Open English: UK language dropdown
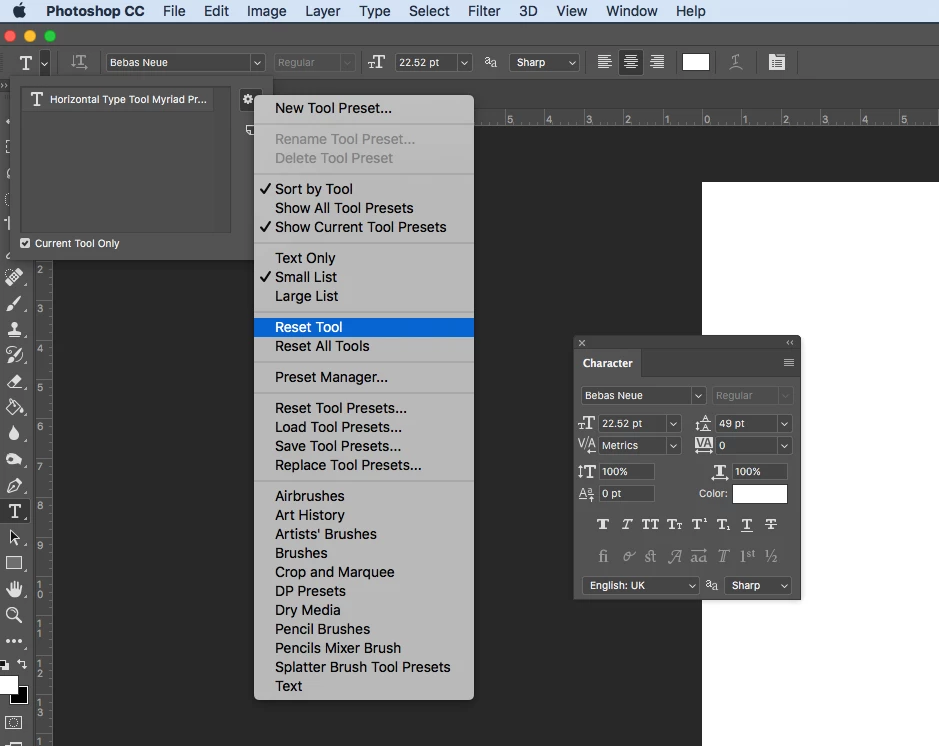Screen dimensions: 939x746 (640, 586)
